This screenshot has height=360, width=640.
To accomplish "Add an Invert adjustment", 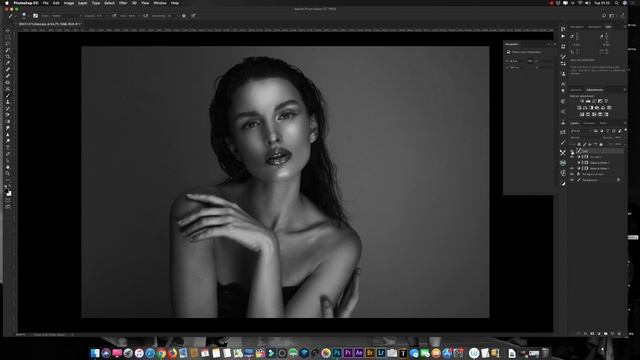I will pos(582,114).
